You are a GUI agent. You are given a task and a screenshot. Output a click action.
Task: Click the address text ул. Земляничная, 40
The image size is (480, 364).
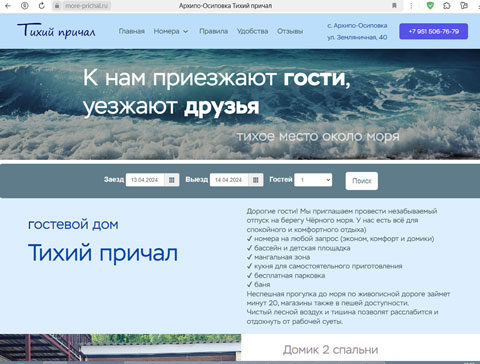(x=357, y=37)
